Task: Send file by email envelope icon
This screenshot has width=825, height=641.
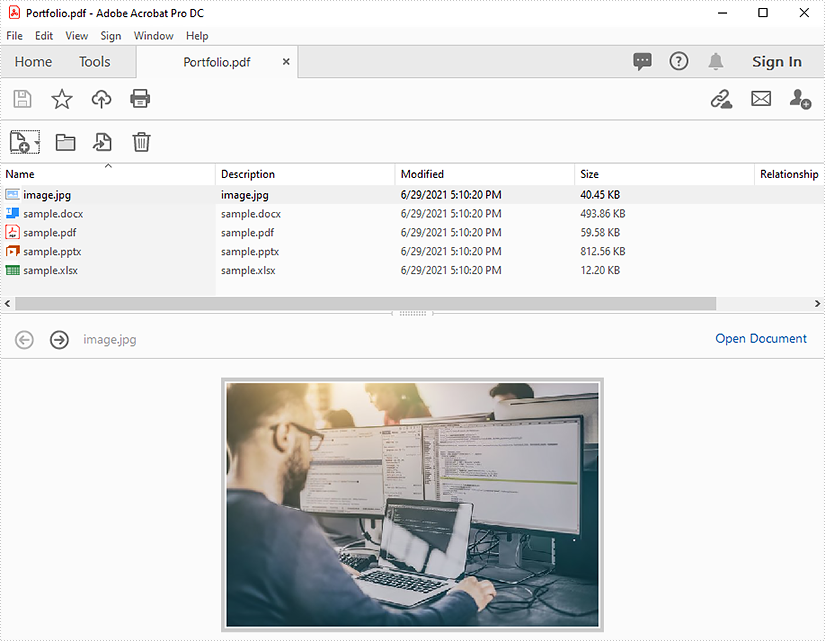Action: [761, 99]
